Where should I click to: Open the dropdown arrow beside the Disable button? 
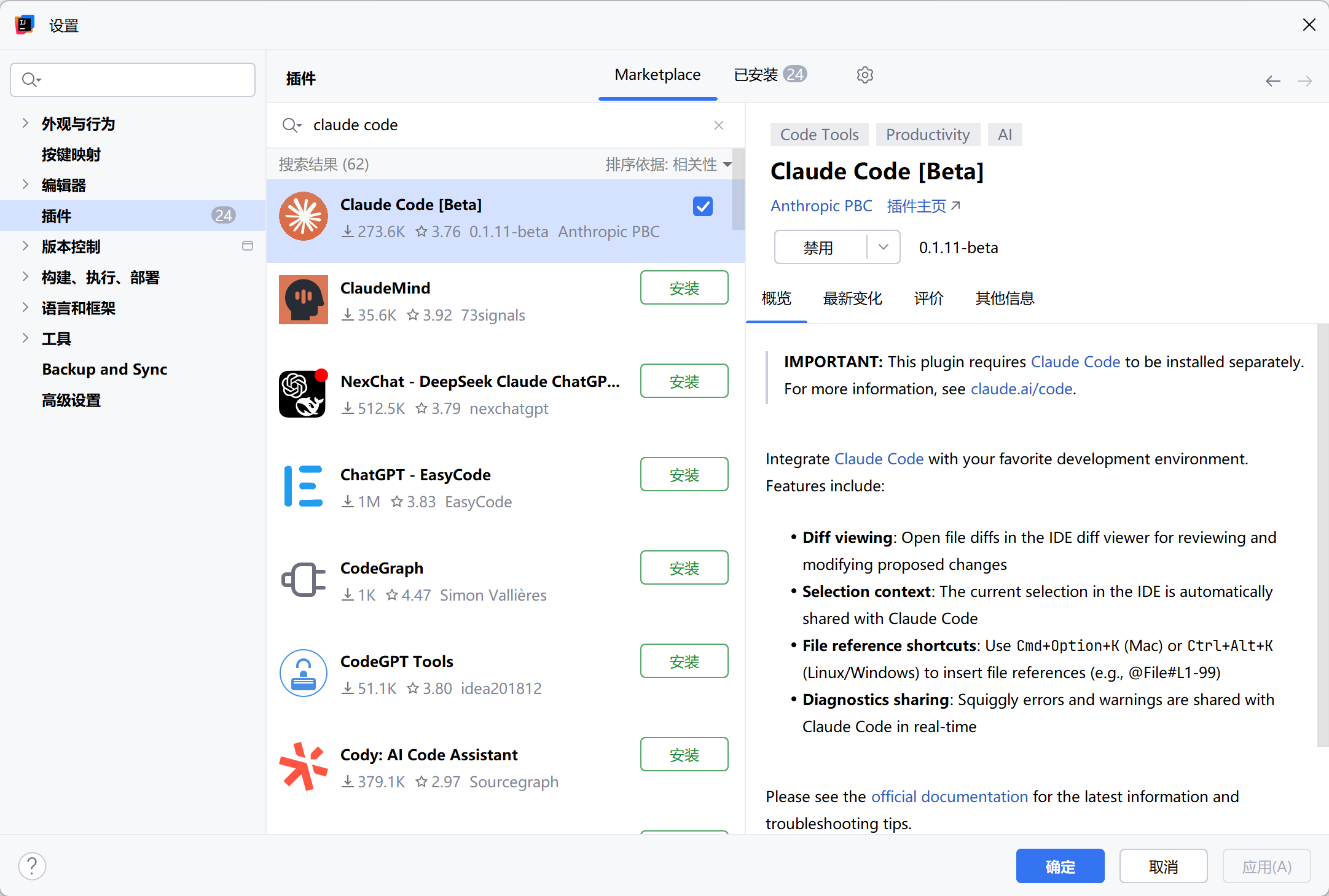[x=883, y=247]
